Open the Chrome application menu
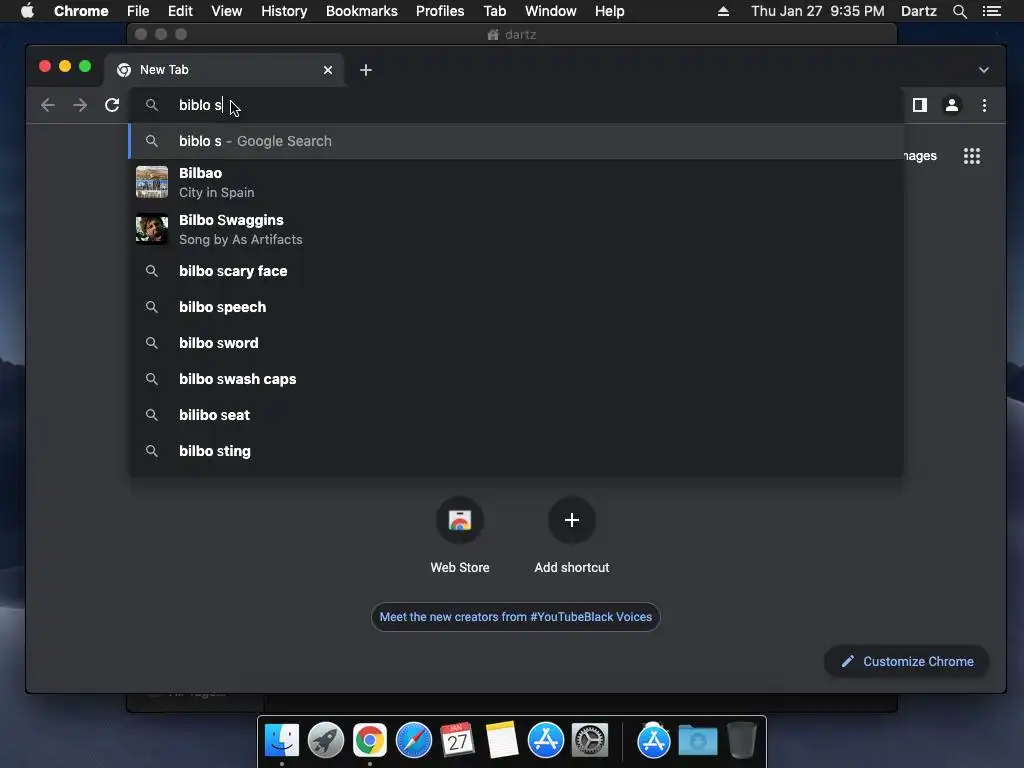This screenshot has width=1024, height=768. point(81,11)
